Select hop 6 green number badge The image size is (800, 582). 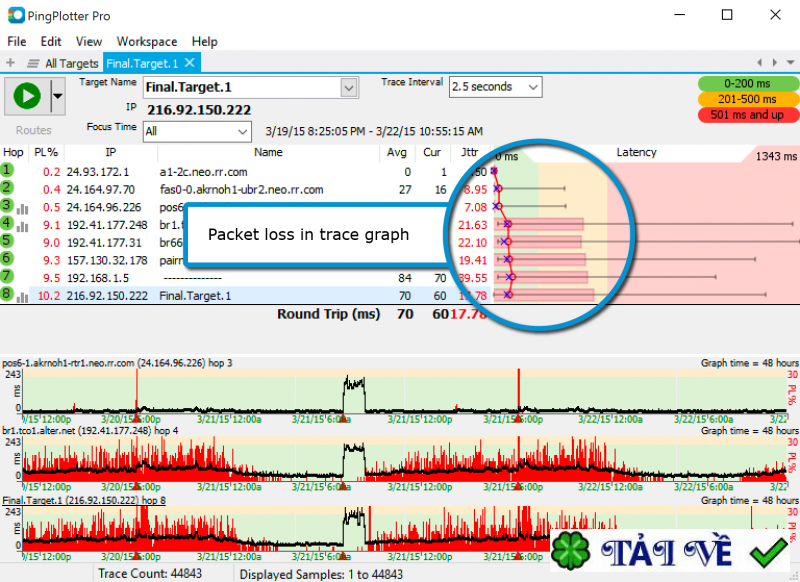pos(5,260)
